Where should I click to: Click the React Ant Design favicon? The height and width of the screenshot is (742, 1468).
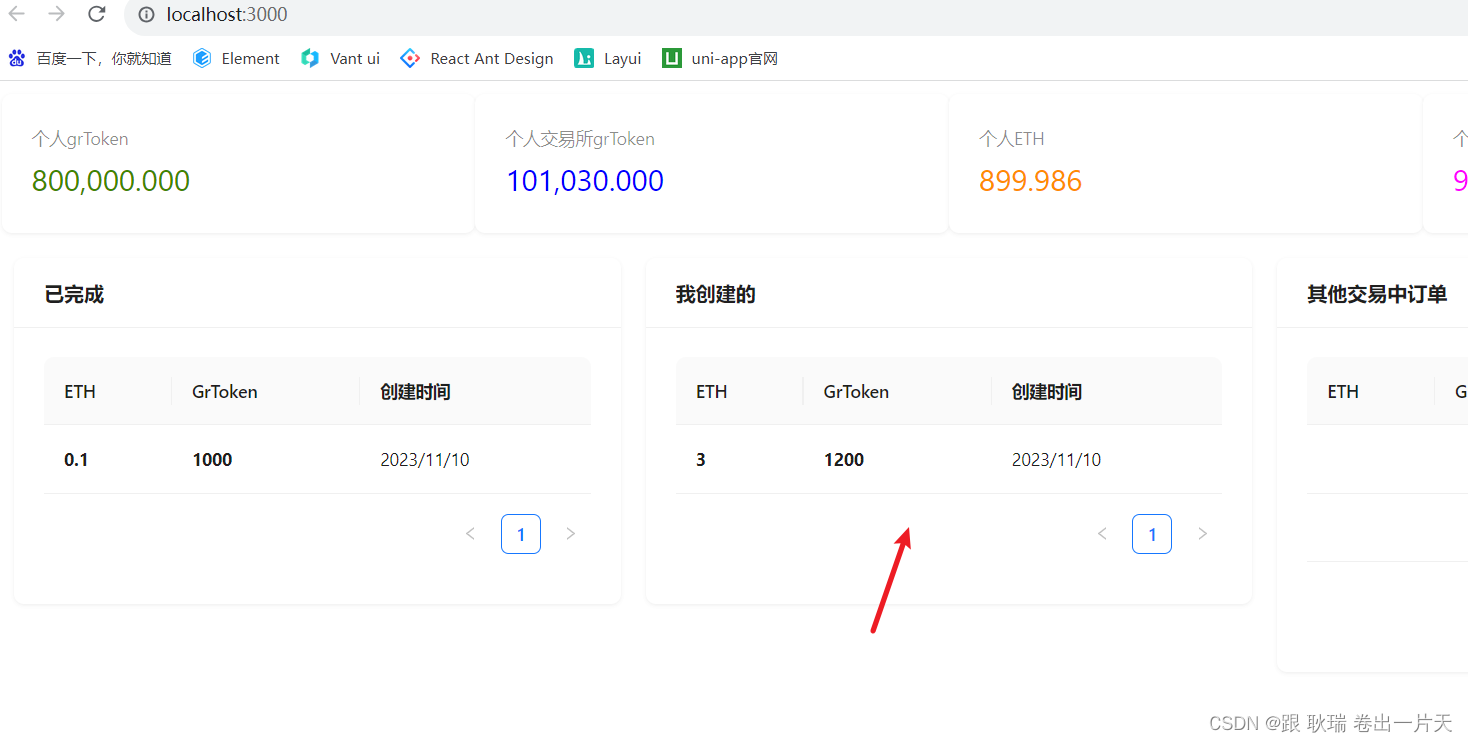[410, 59]
